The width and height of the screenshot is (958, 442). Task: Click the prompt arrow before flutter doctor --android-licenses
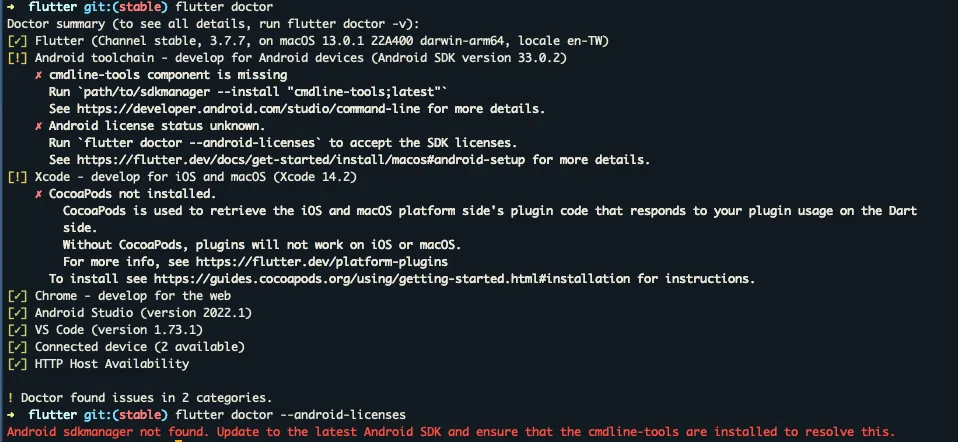point(10,414)
